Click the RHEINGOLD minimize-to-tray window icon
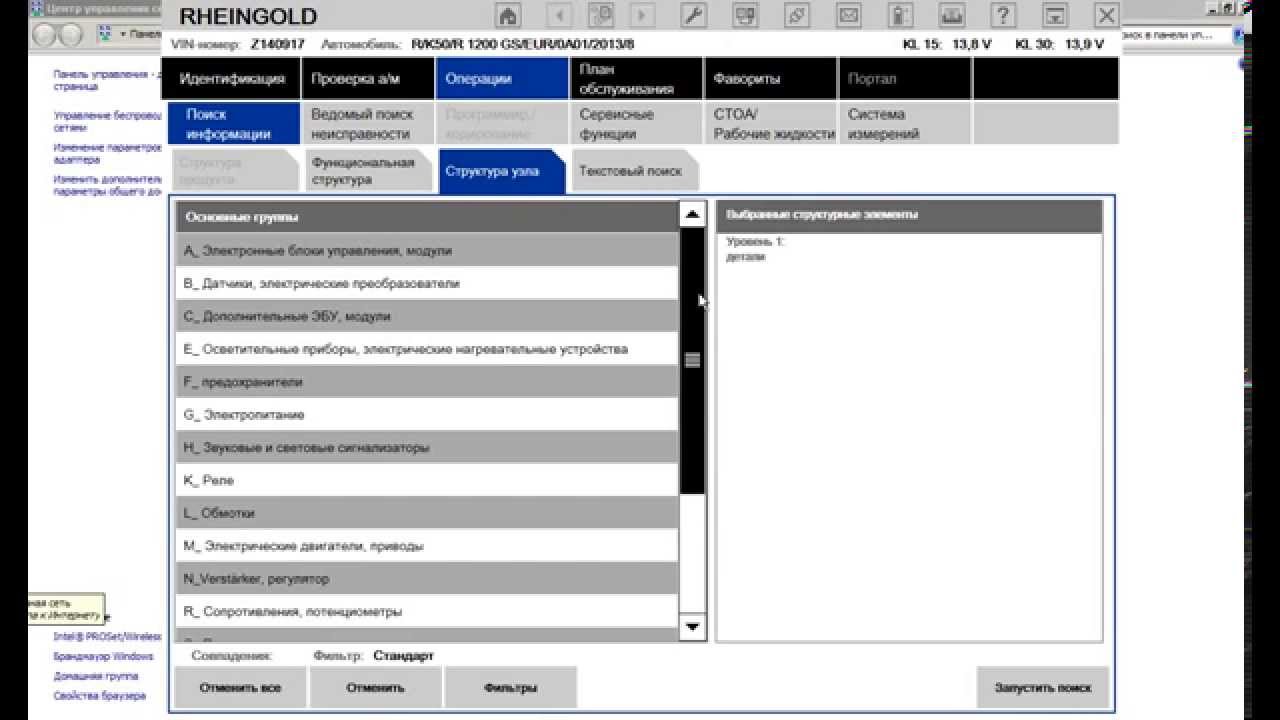The height and width of the screenshot is (720, 1280). coord(1055,15)
